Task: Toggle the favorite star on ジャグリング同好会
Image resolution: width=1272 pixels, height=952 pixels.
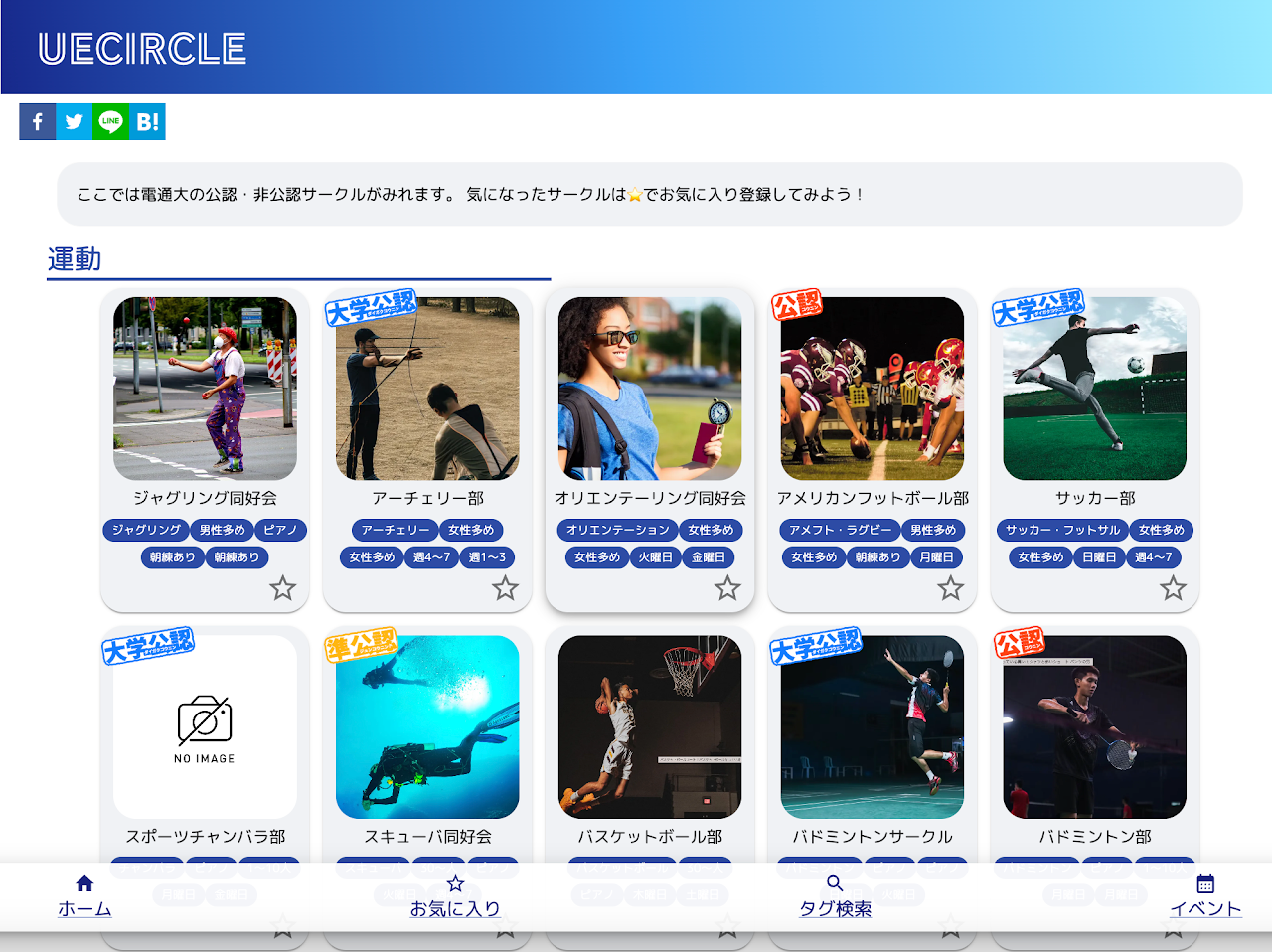Action: coord(283,588)
